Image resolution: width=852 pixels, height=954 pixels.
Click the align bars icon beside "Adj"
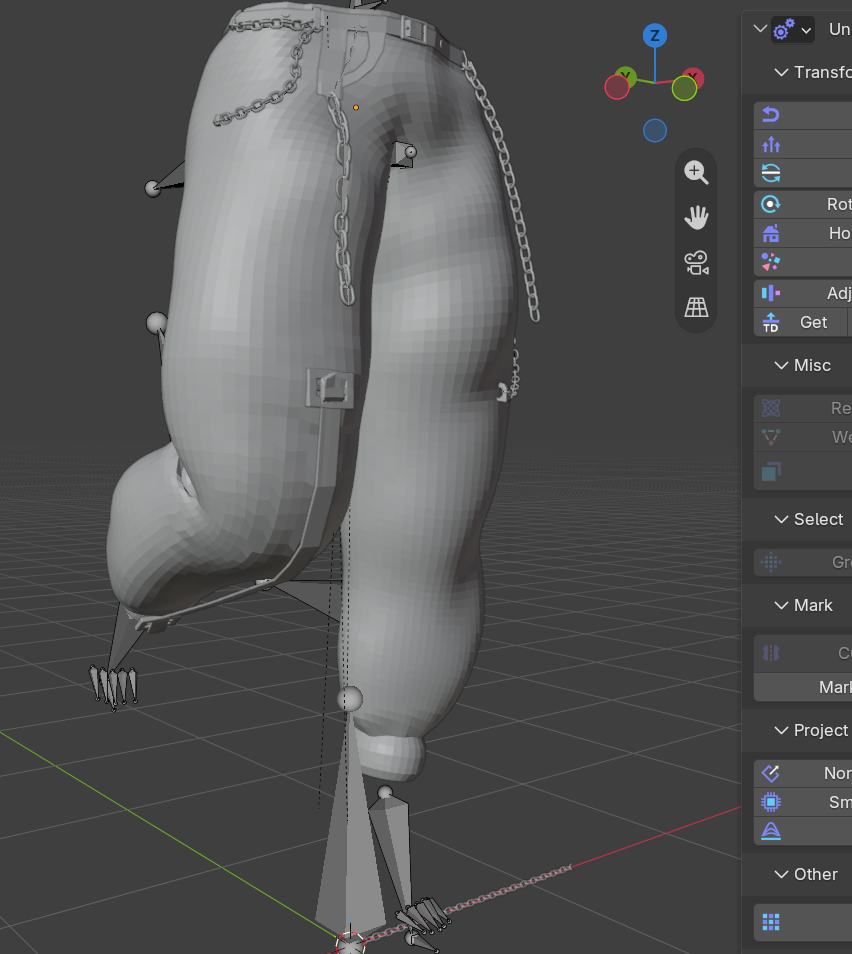pyautogui.click(x=771, y=293)
